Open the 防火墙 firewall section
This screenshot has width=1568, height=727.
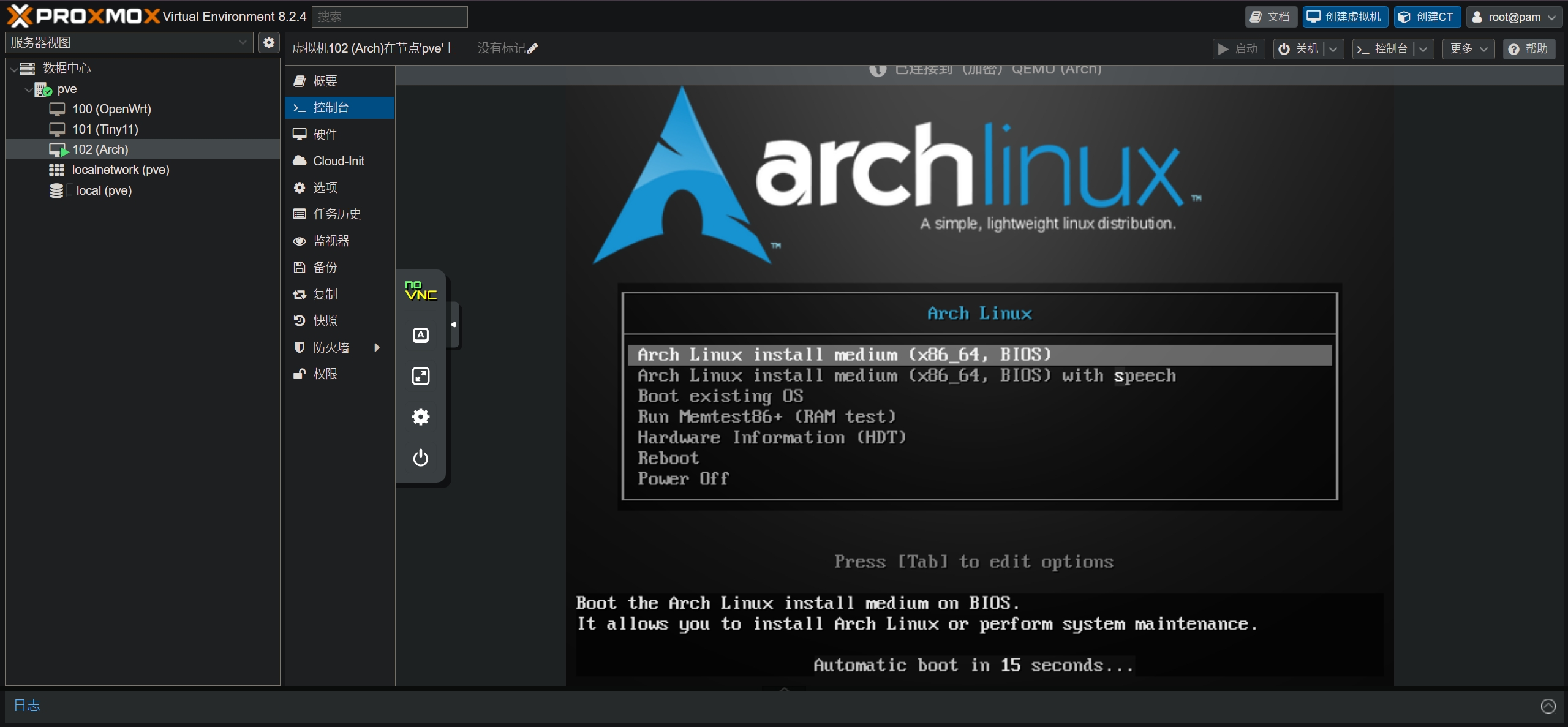339,347
